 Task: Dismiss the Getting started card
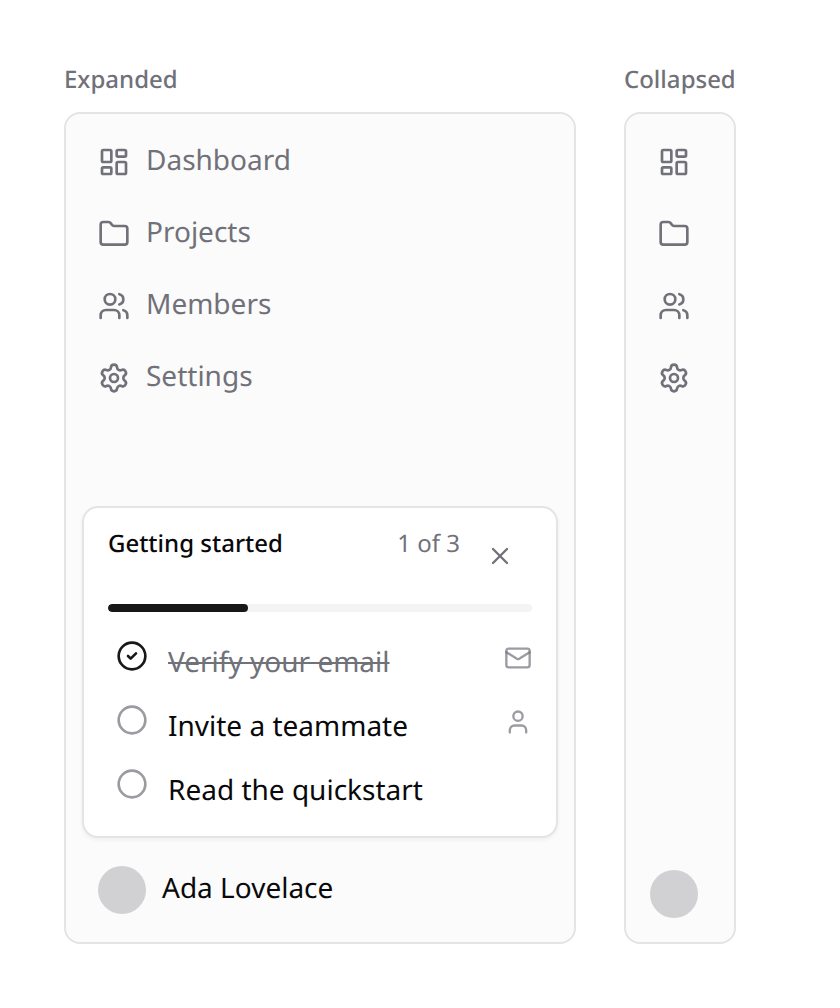pyautogui.click(x=500, y=556)
